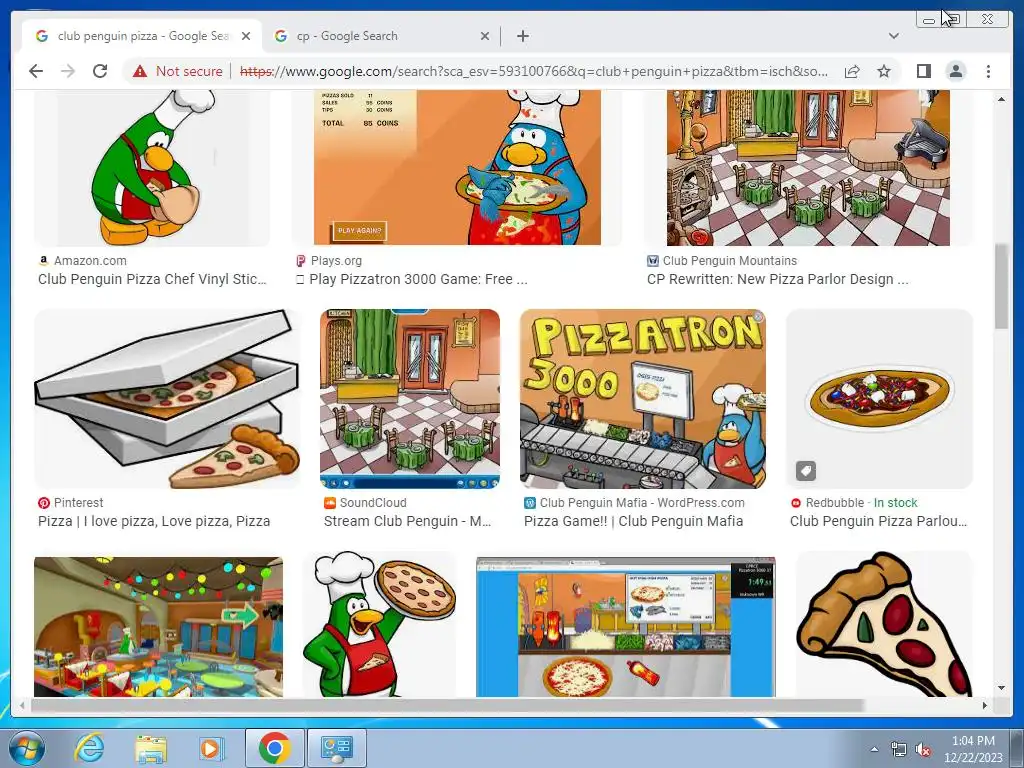Expand the tab search chevron
This screenshot has height=768, width=1024.
pos(893,36)
